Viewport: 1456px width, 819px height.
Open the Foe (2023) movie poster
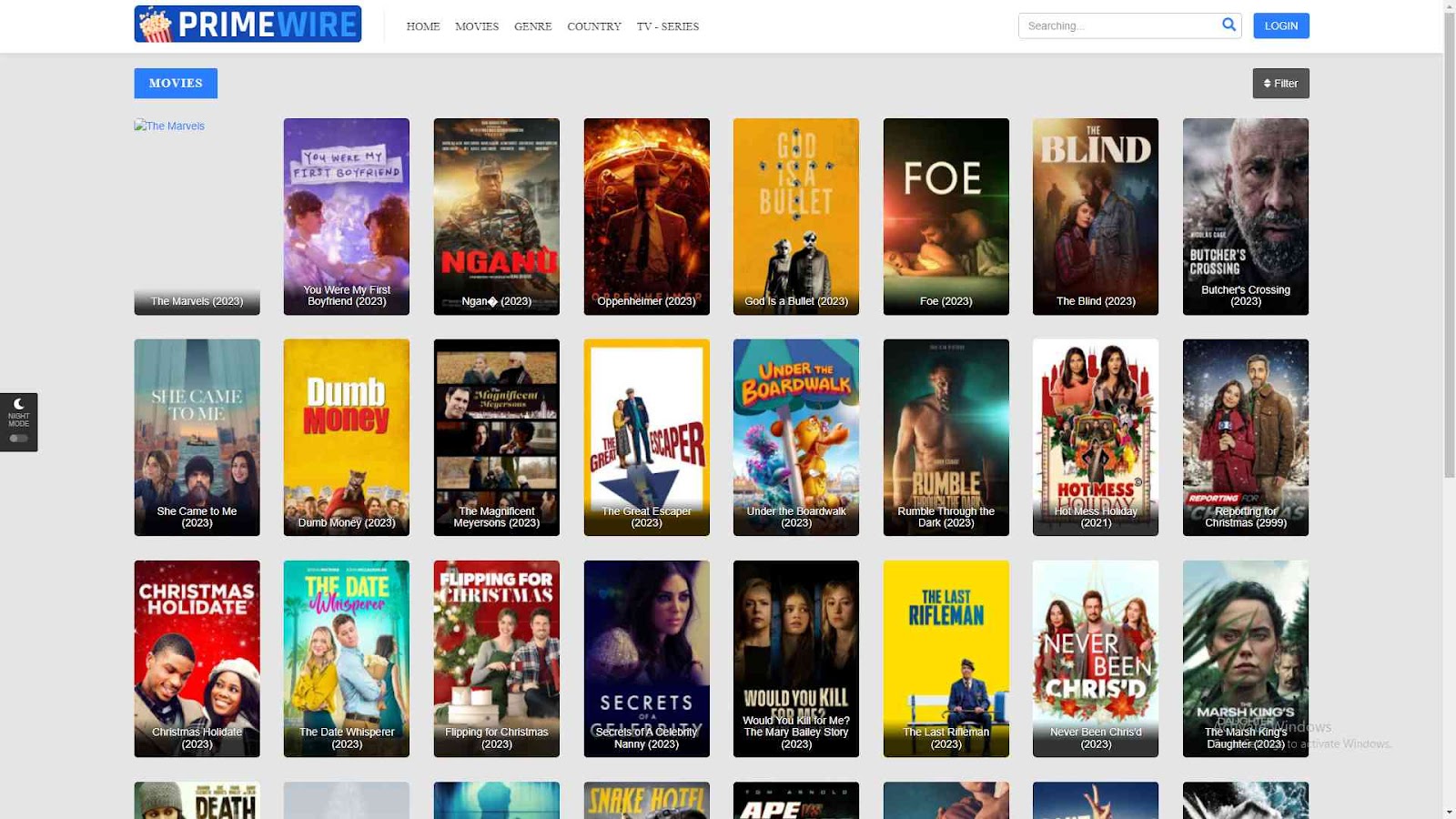coord(945,217)
